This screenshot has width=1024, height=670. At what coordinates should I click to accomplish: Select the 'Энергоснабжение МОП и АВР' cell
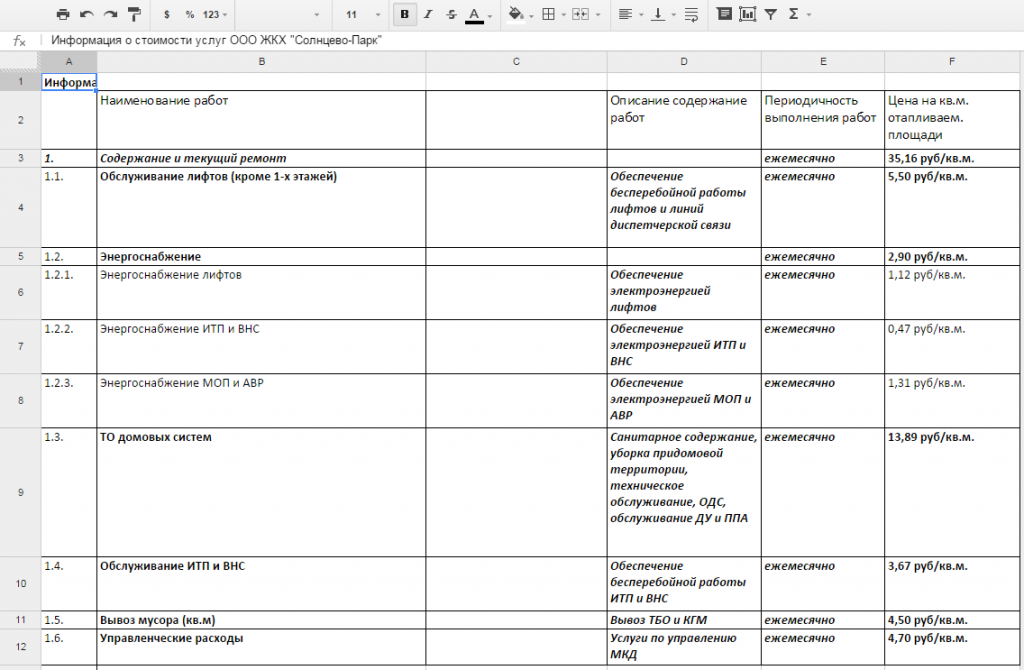[261, 401]
